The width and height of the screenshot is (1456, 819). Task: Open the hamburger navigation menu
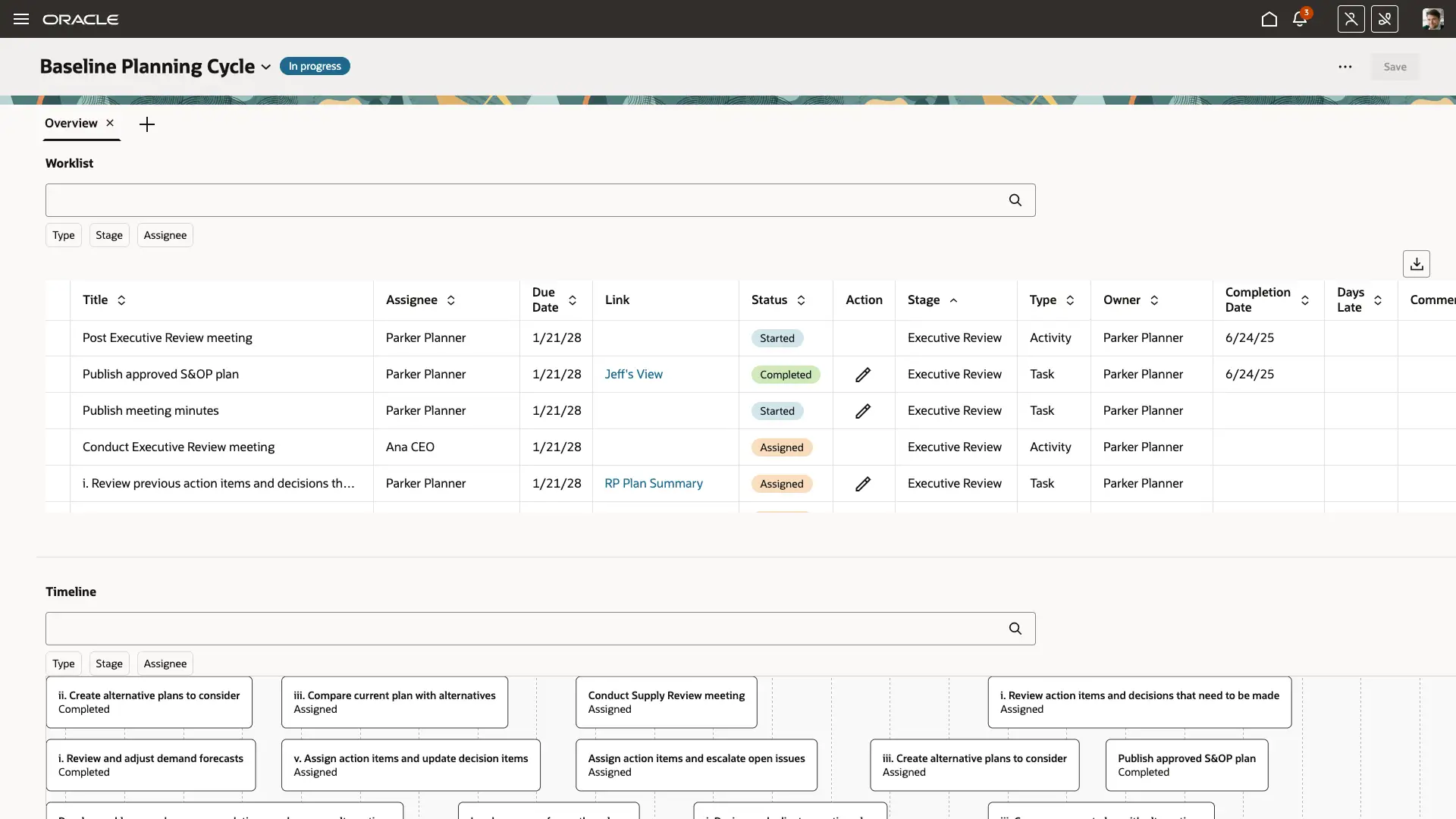tap(21, 19)
